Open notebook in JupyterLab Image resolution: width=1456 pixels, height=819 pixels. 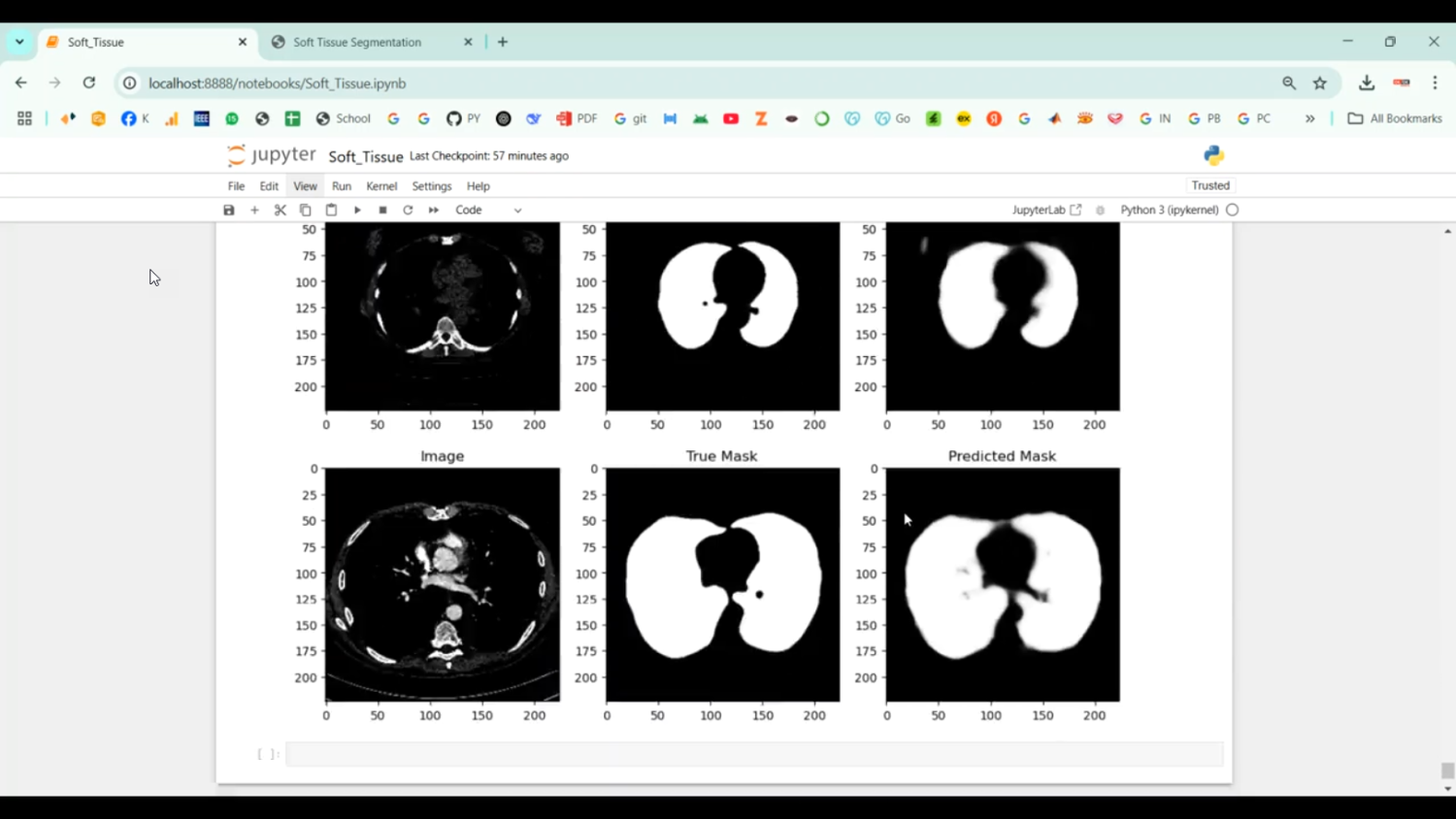point(1046,210)
